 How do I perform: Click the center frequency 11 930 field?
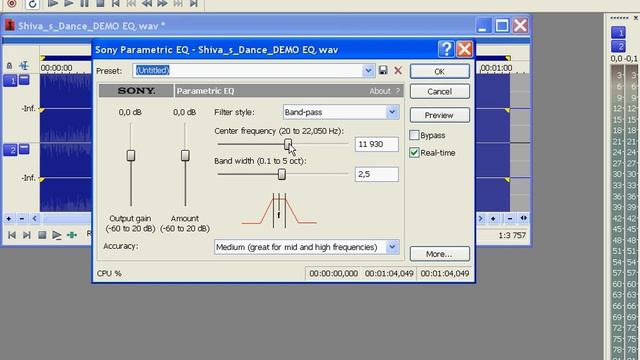[377, 144]
